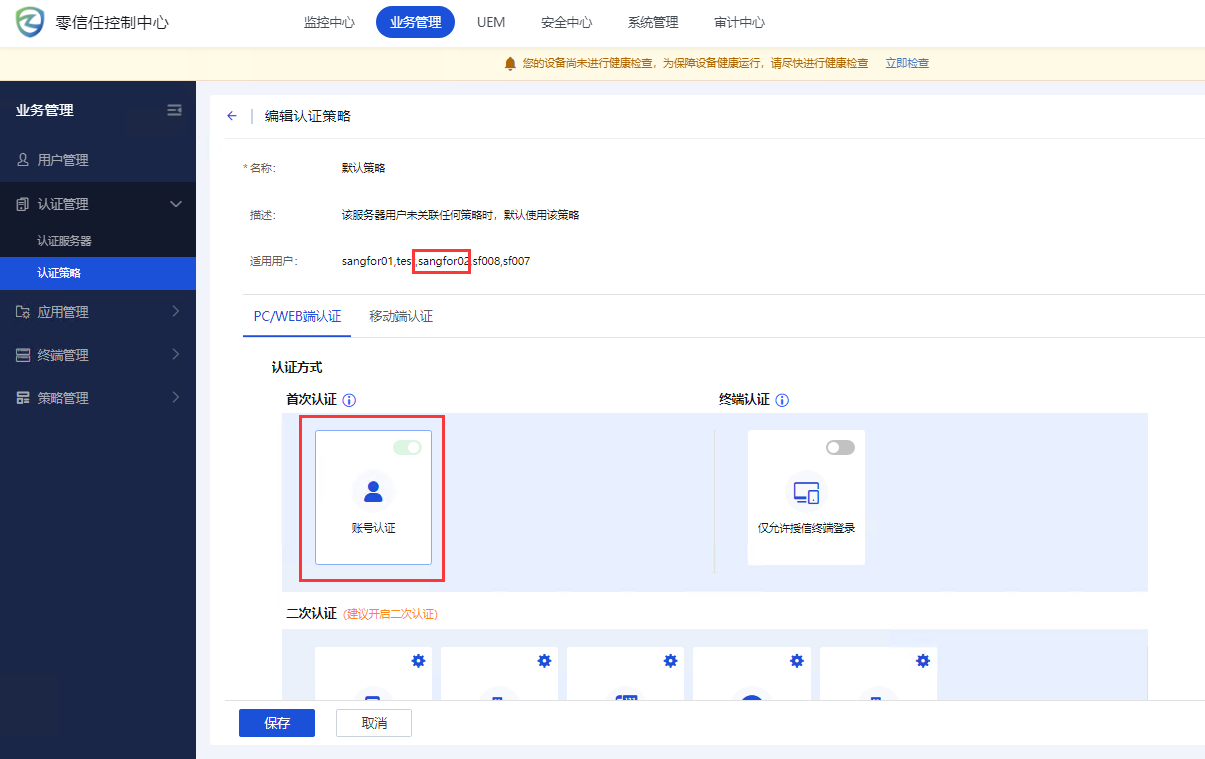The image size is (1205, 759).
Task: Click the 用户管理 person icon
Action: coord(23,160)
